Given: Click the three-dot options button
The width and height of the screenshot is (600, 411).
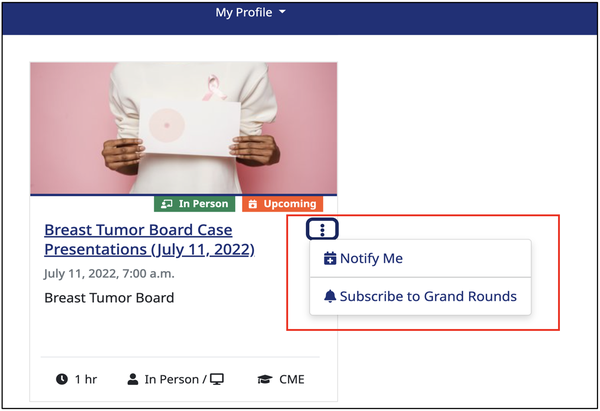Looking at the screenshot, I should tap(322, 230).
